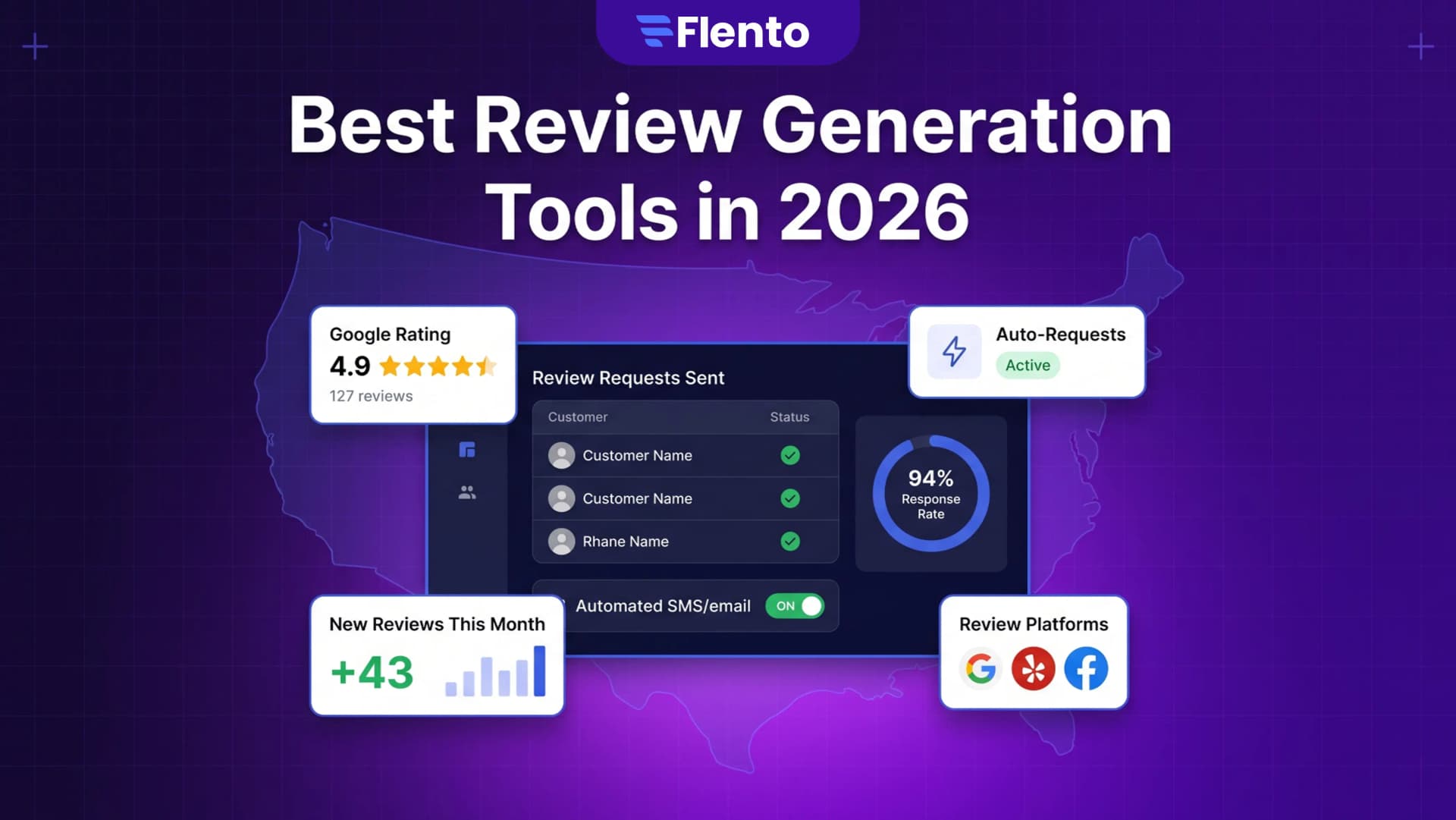Click the 4.9 rating value
This screenshot has height=820, width=1456.
pyautogui.click(x=350, y=366)
